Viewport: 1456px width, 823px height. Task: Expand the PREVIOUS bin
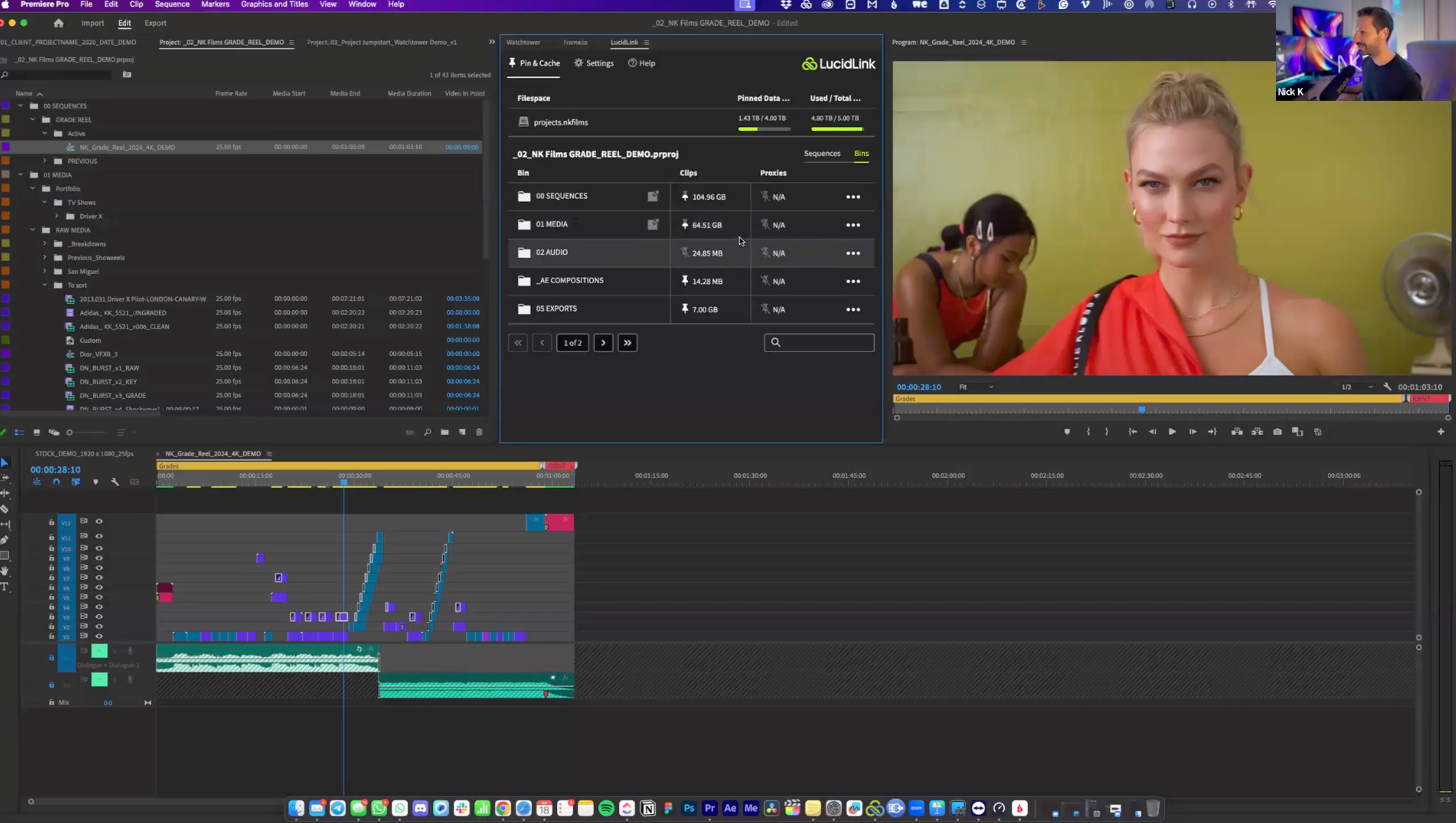tap(45, 161)
